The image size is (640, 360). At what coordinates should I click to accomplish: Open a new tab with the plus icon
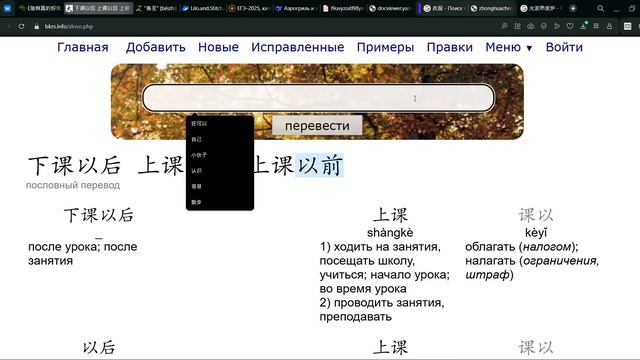point(573,8)
